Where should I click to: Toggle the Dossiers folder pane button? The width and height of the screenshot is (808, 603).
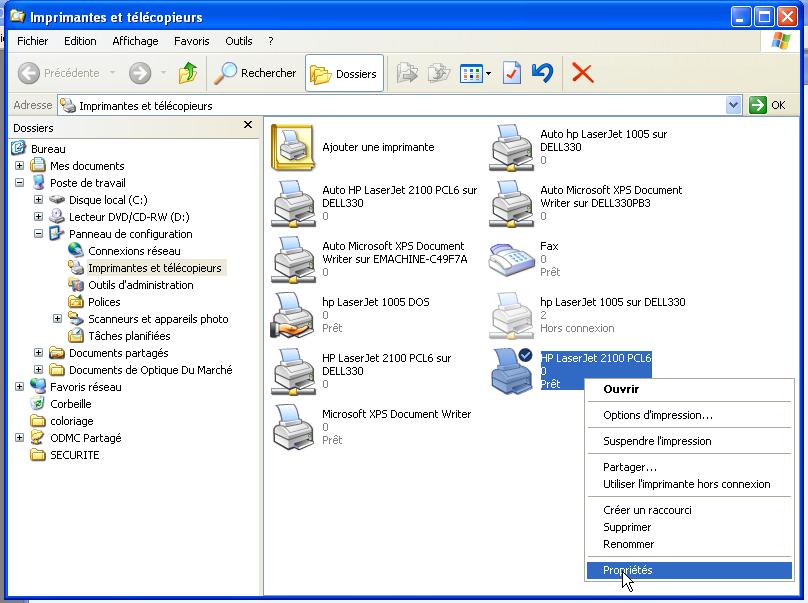coord(344,73)
